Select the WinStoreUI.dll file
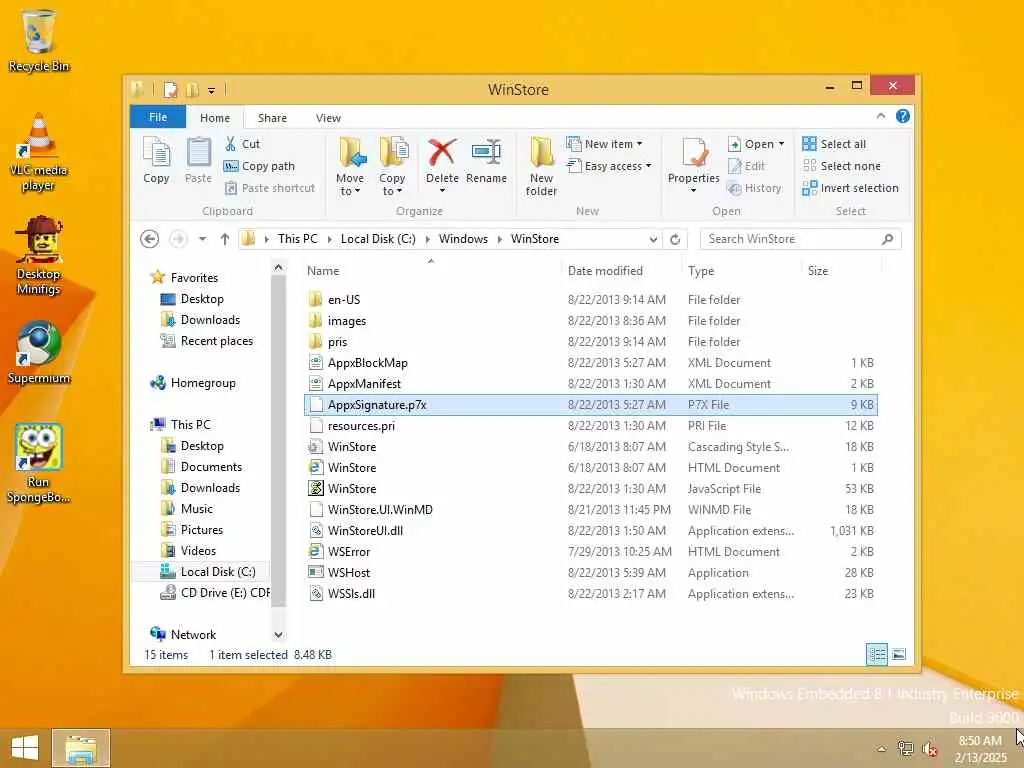This screenshot has height=768, width=1024. (x=590, y=530)
